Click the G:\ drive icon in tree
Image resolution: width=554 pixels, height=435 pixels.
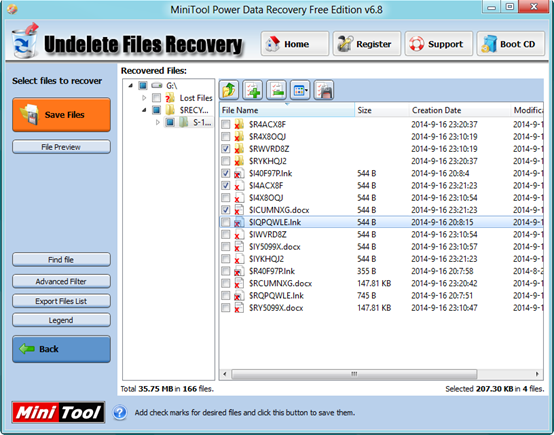(x=157, y=86)
